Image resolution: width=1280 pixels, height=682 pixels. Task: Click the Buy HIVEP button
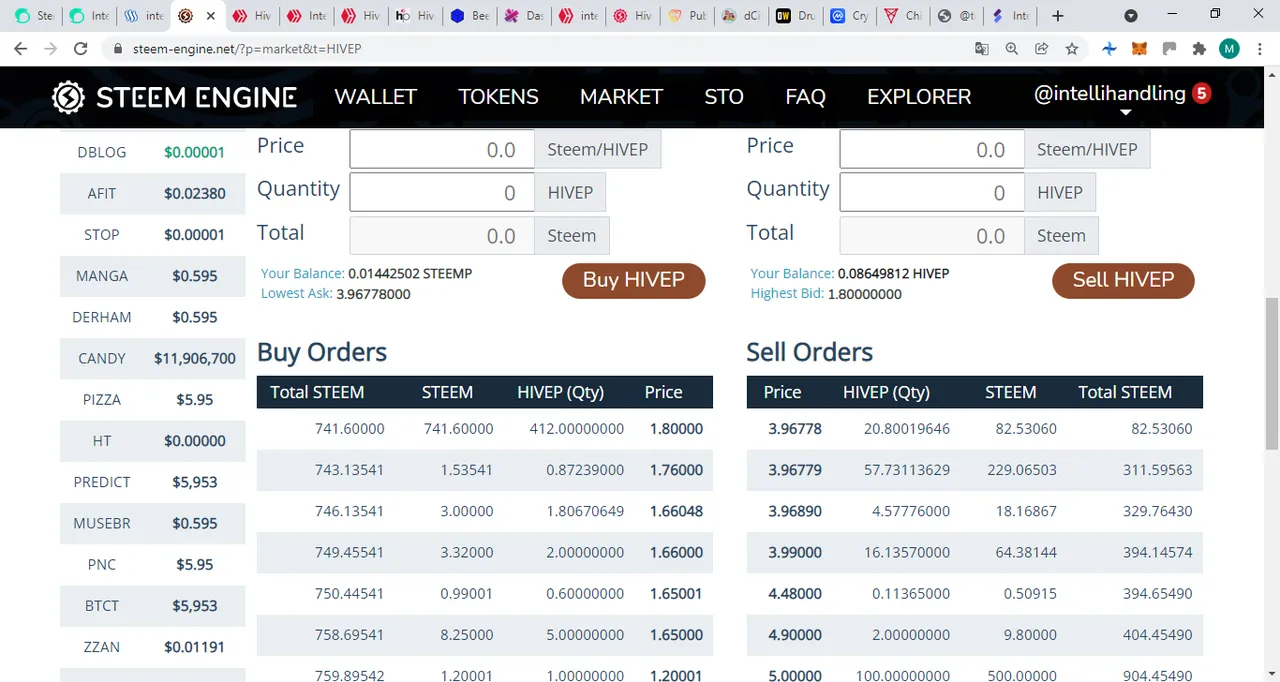click(634, 280)
